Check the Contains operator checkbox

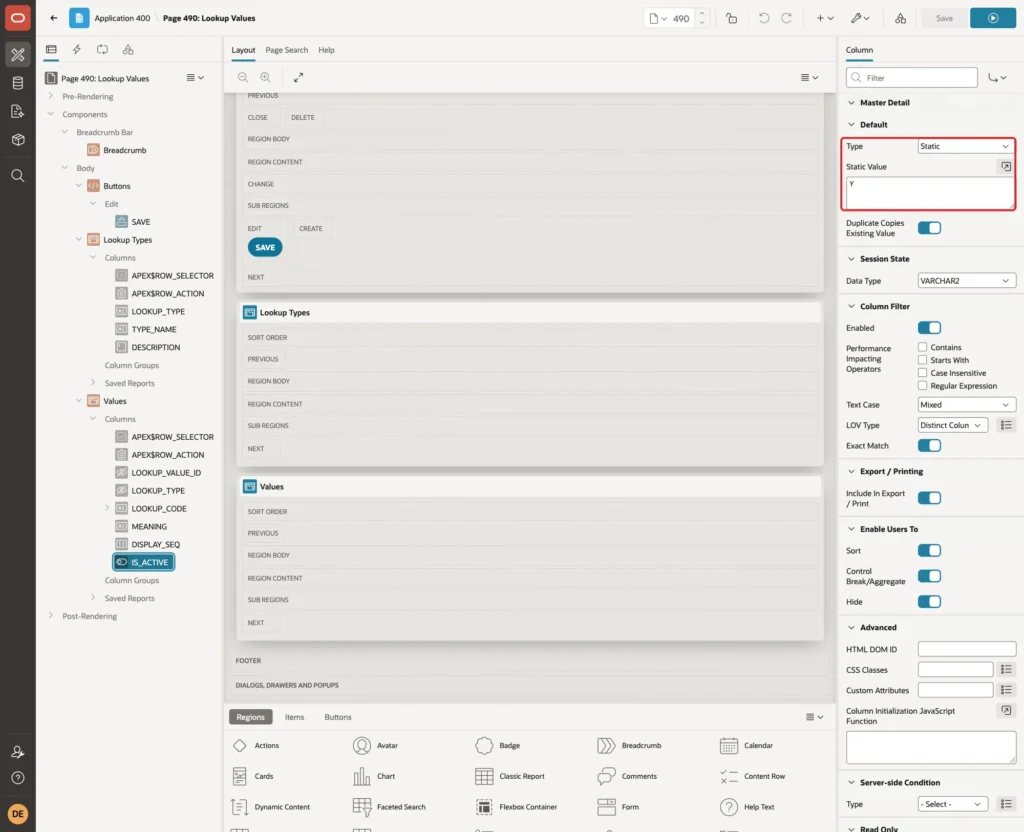pos(922,347)
